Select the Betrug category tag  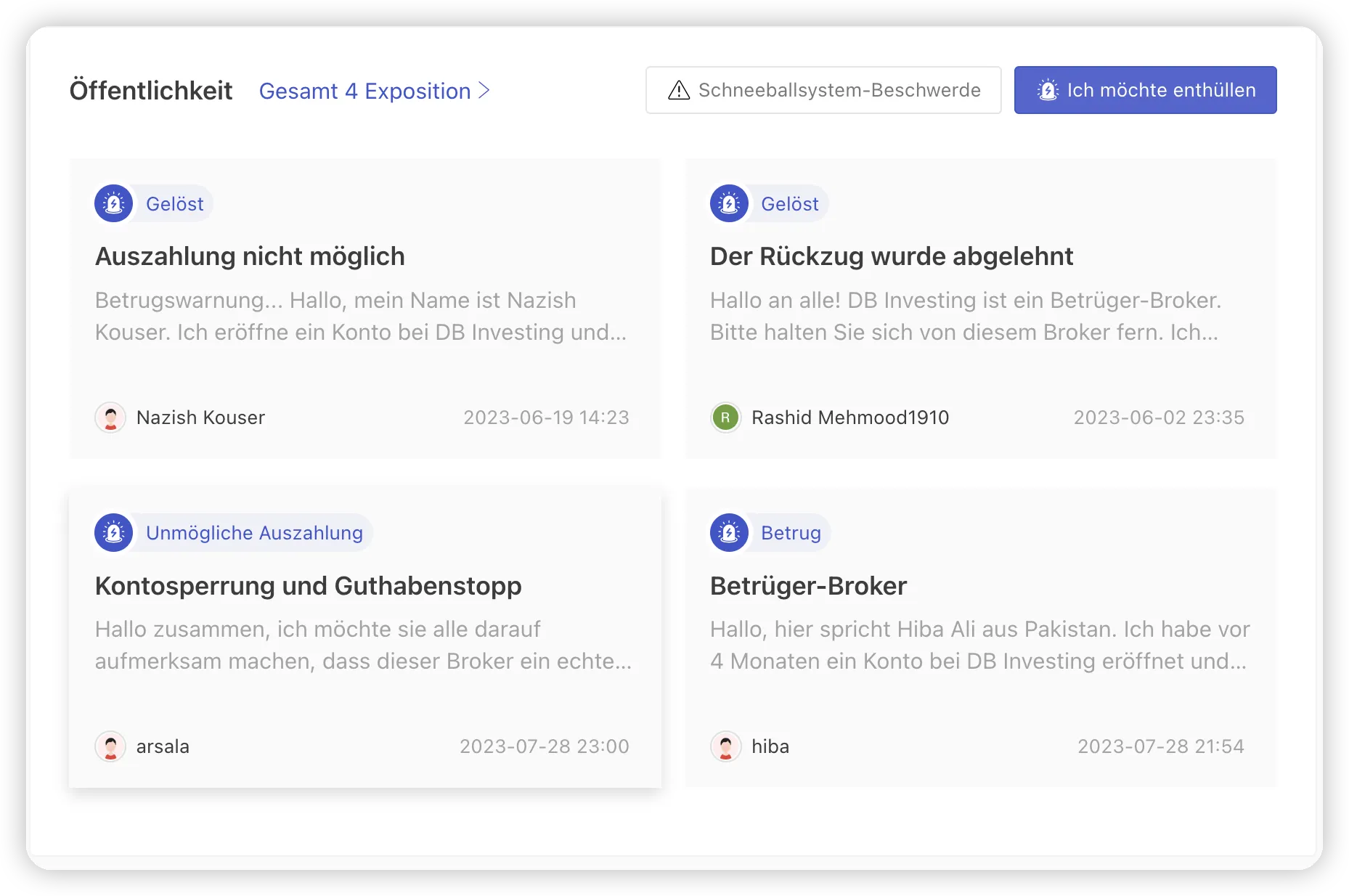(x=791, y=533)
